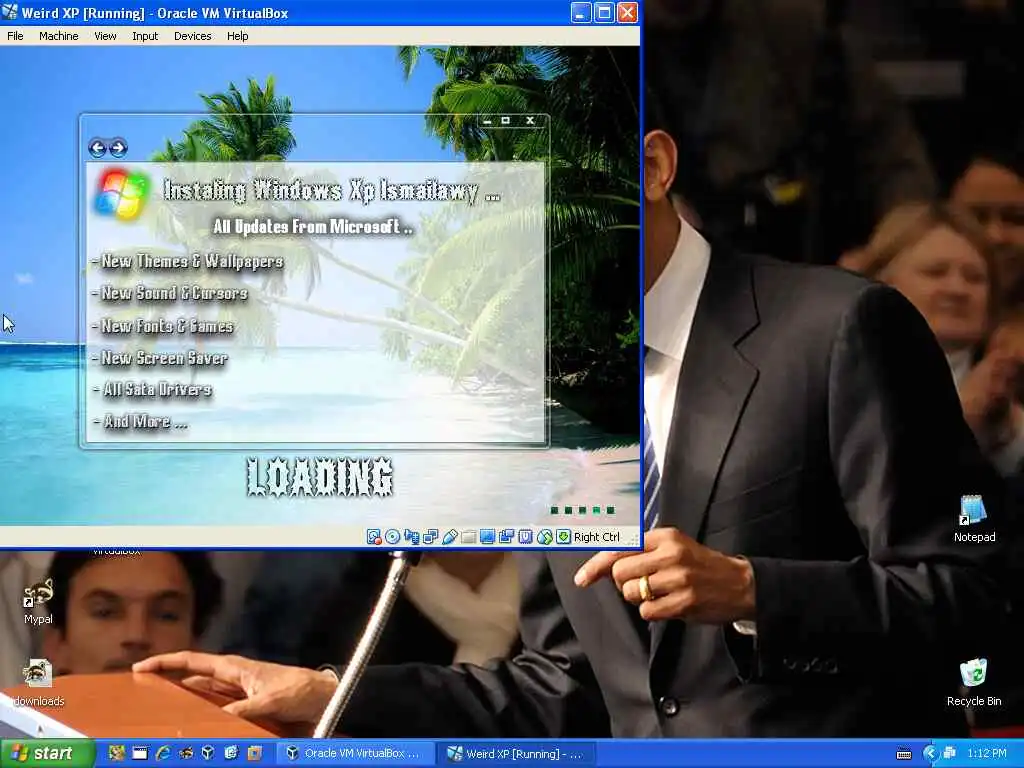Click the green loading progress dots
This screenshot has height=768, width=1024.
[x=583, y=510]
